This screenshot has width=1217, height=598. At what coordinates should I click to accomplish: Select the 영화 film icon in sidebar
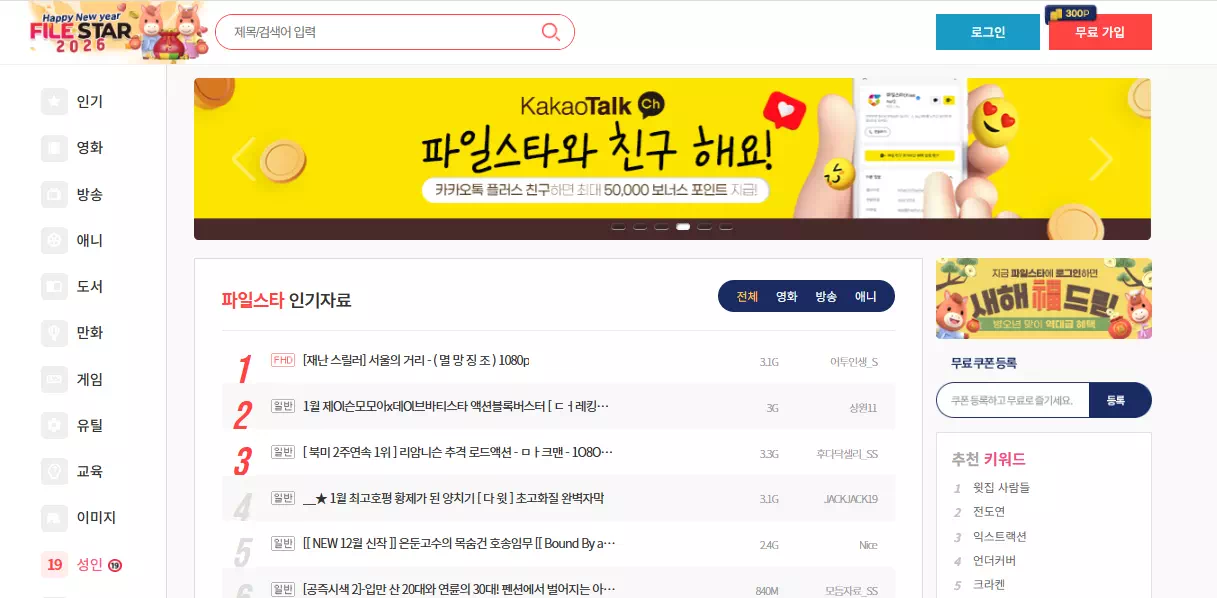click(54, 148)
